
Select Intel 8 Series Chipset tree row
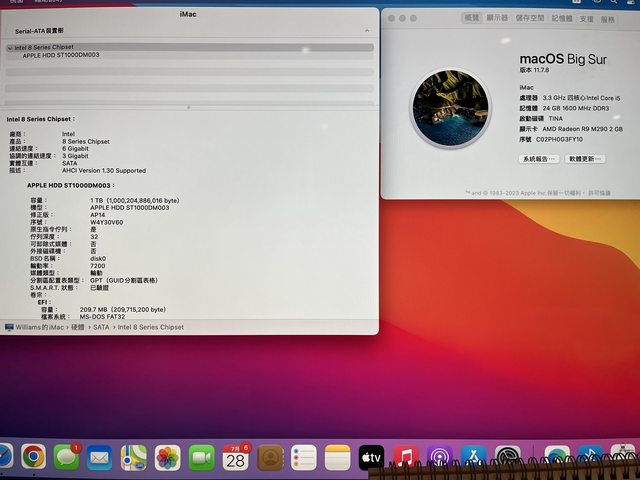pos(190,47)
